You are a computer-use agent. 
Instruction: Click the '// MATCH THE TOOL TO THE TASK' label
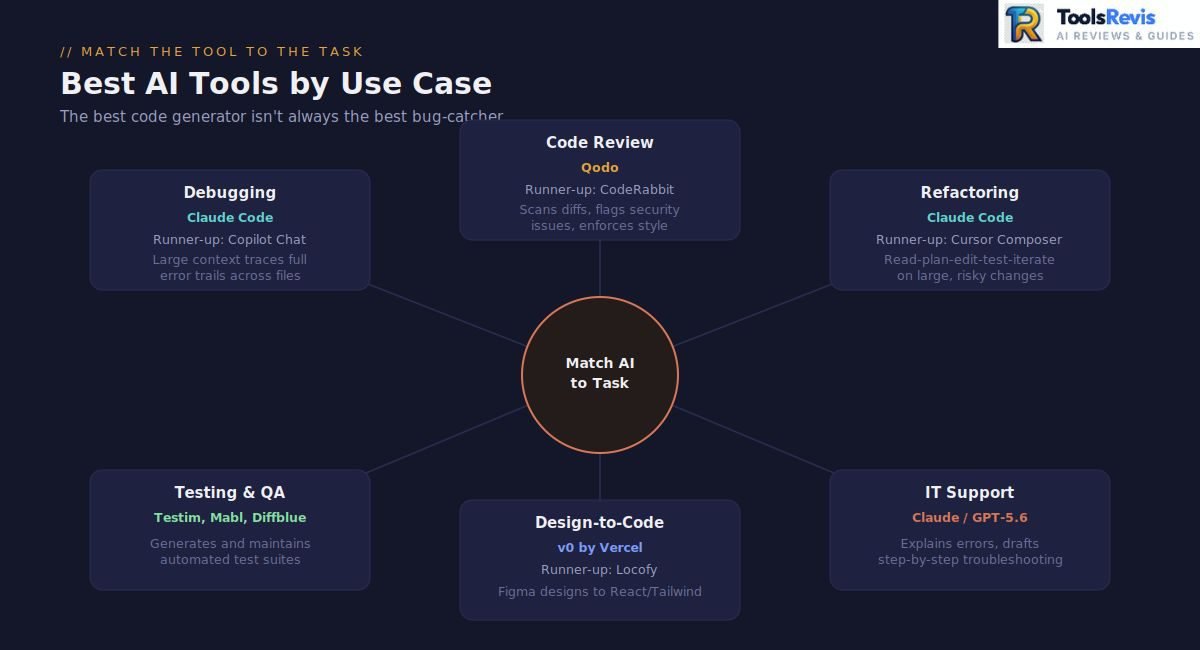[x=212, y=51]
